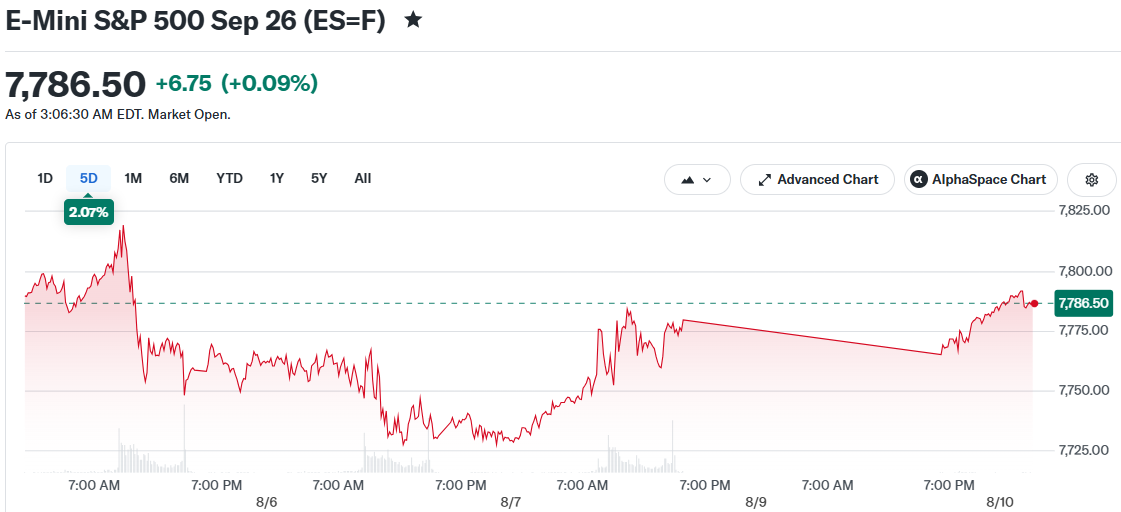Show the YTD range
Image resolution: width=1121 pixels, height=512 pixels.
[229, 178]
